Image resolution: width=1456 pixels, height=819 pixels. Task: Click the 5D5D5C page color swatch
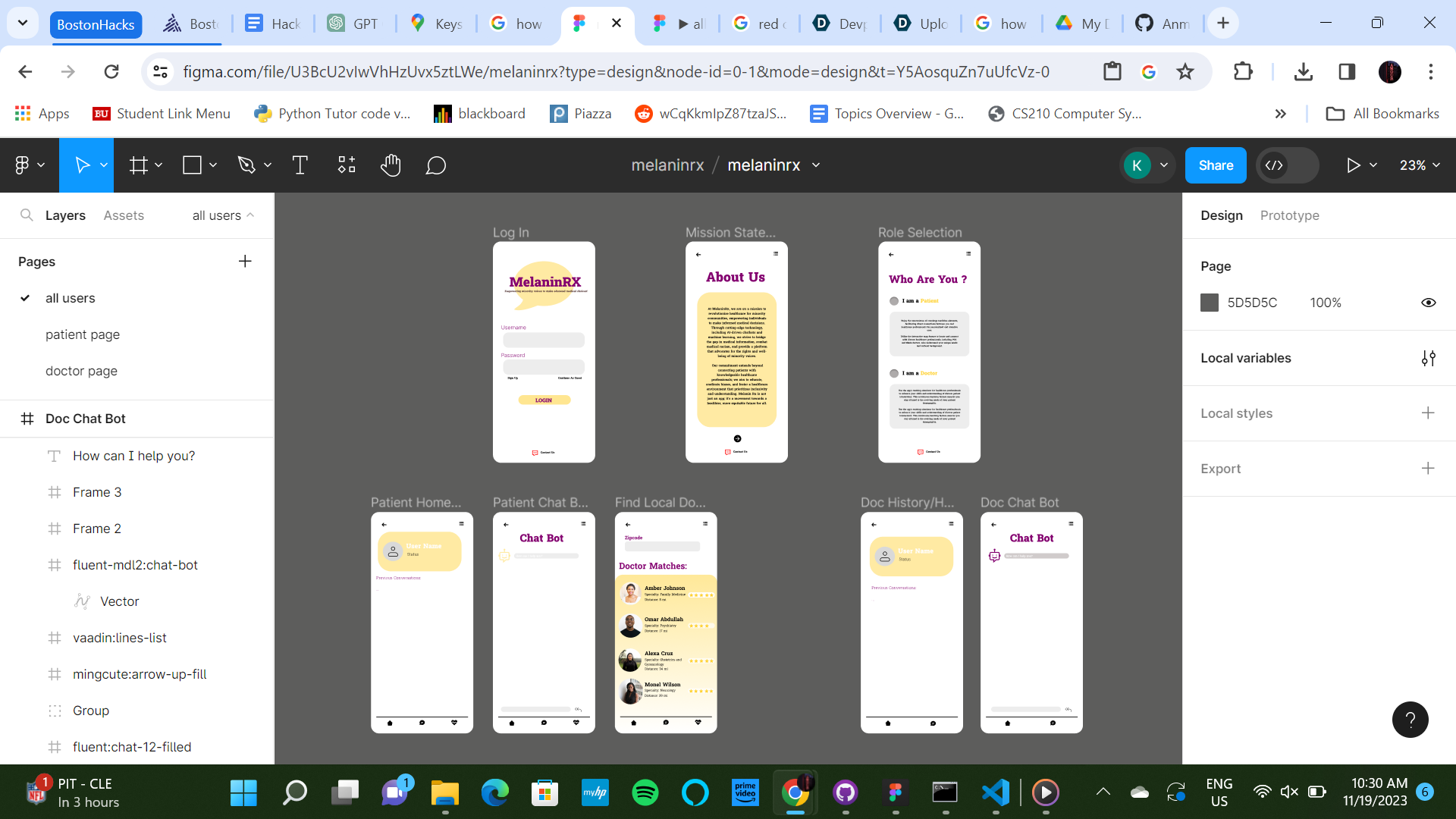tap(1210, 303)
